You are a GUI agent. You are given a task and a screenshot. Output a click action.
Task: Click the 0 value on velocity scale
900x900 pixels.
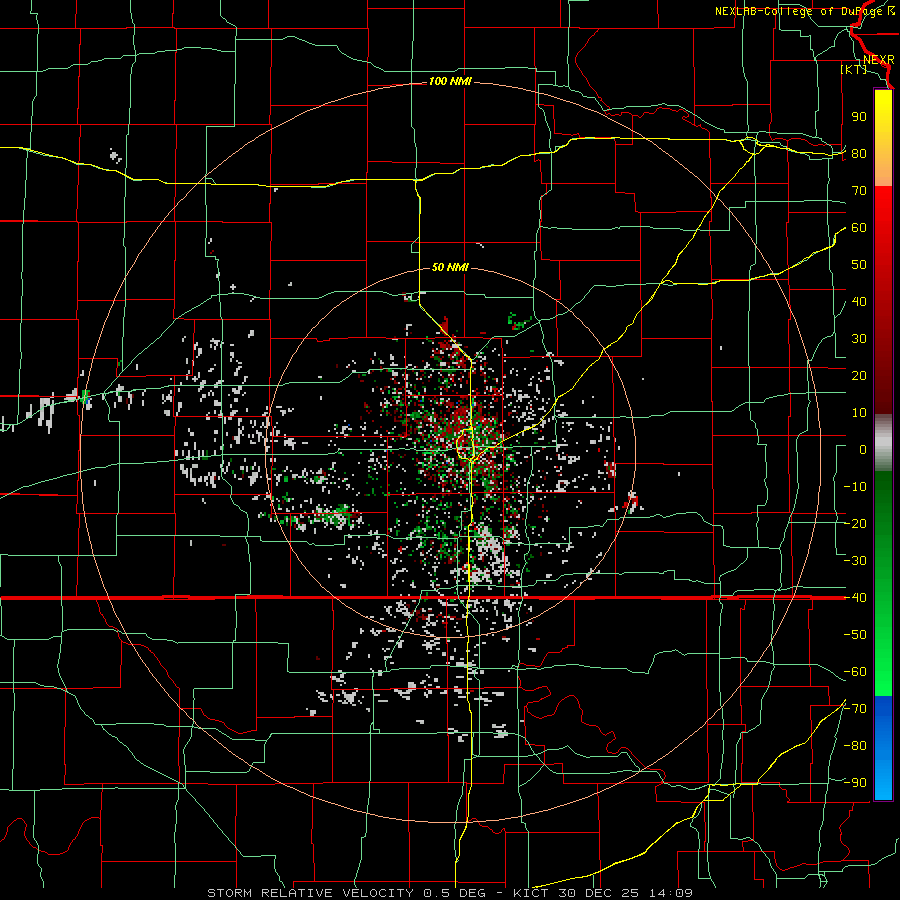click(x=863, y=450)
